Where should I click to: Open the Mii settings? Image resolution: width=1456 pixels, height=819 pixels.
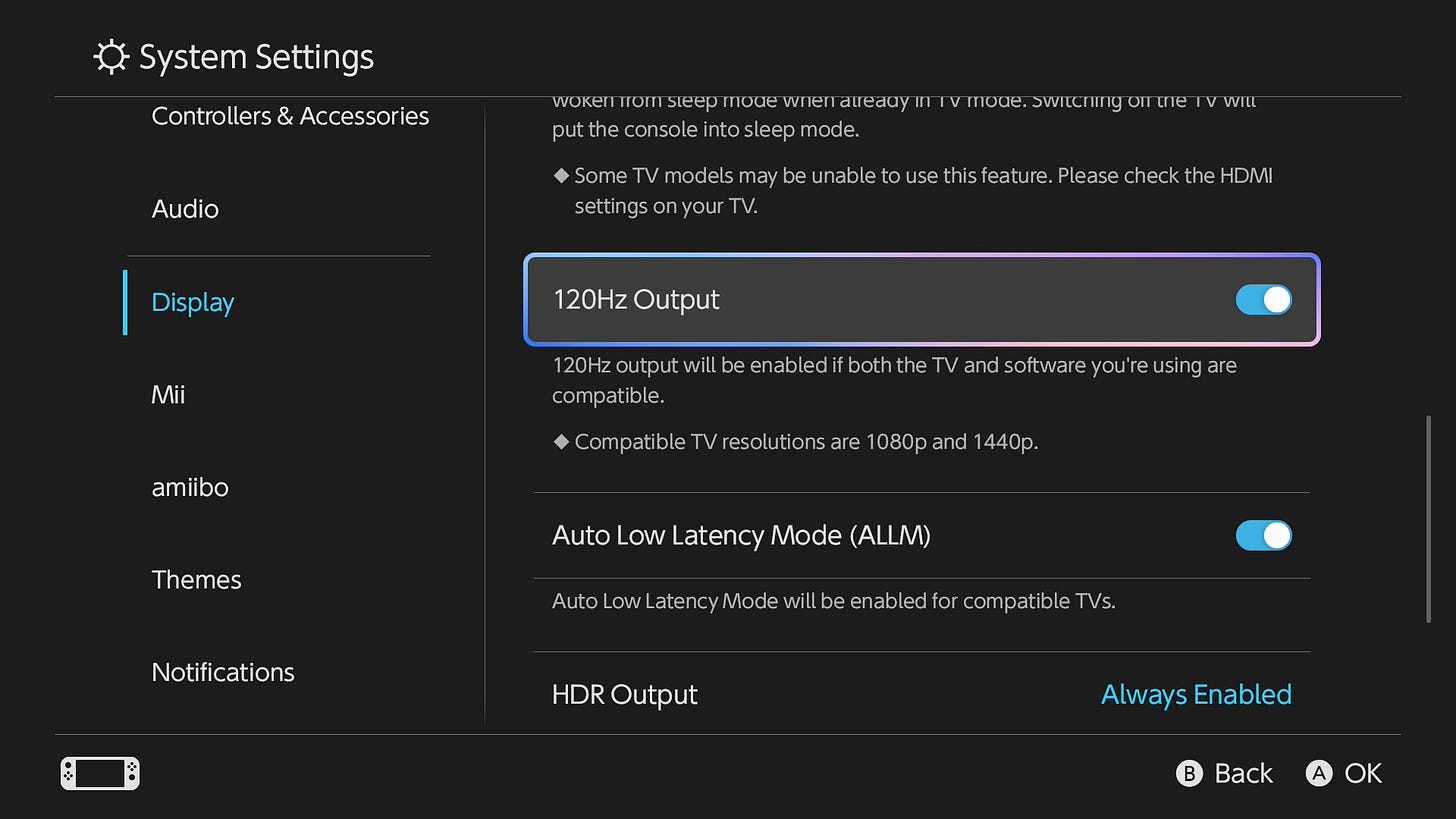point(168,394)
